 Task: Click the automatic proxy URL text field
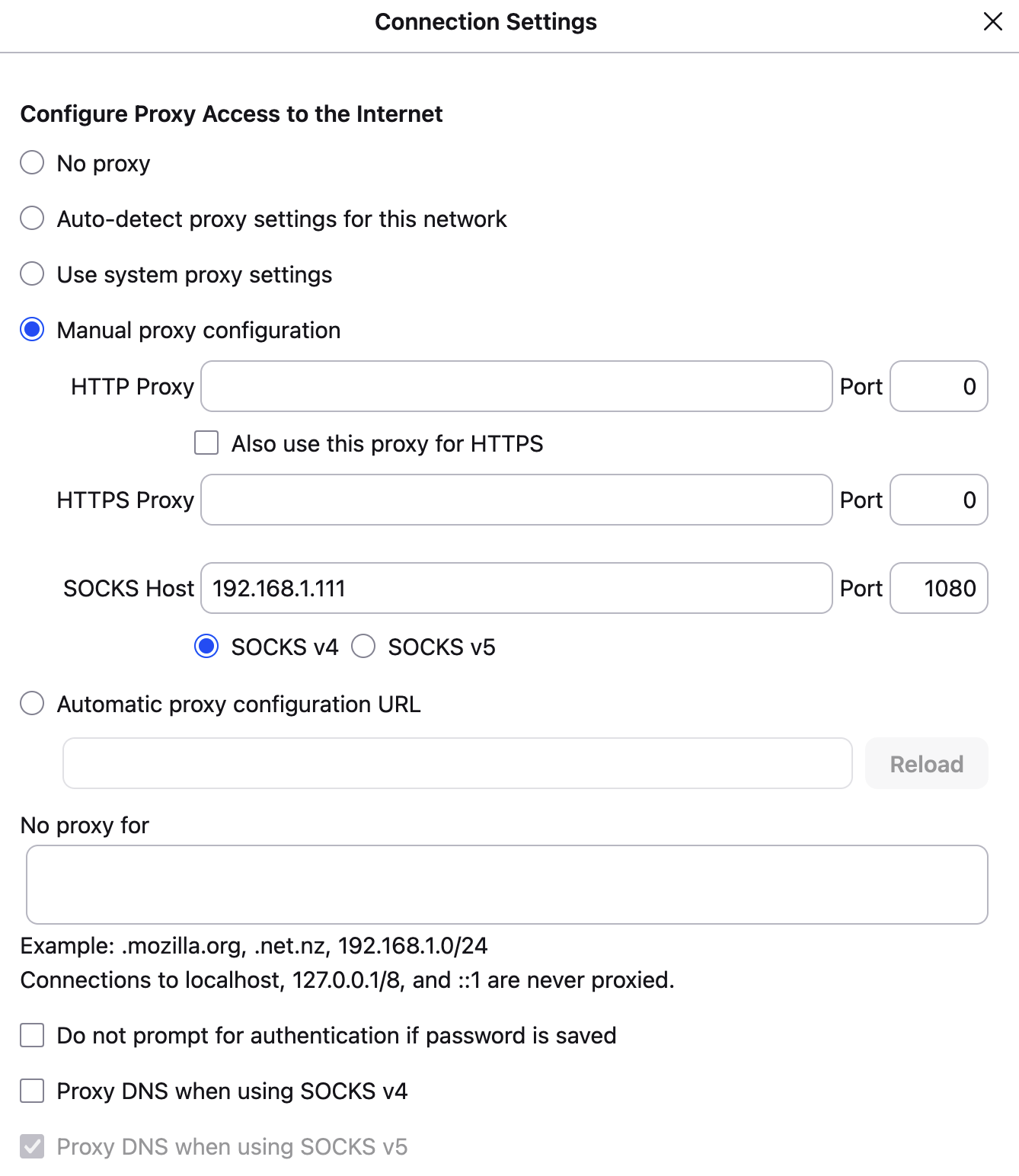point(457,763)
